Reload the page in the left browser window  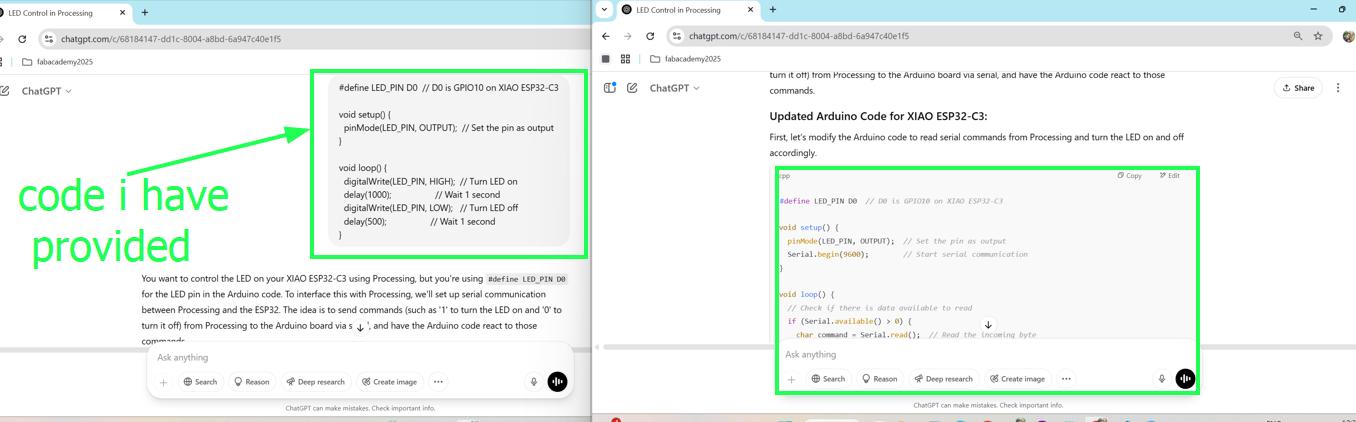[22, 39]
